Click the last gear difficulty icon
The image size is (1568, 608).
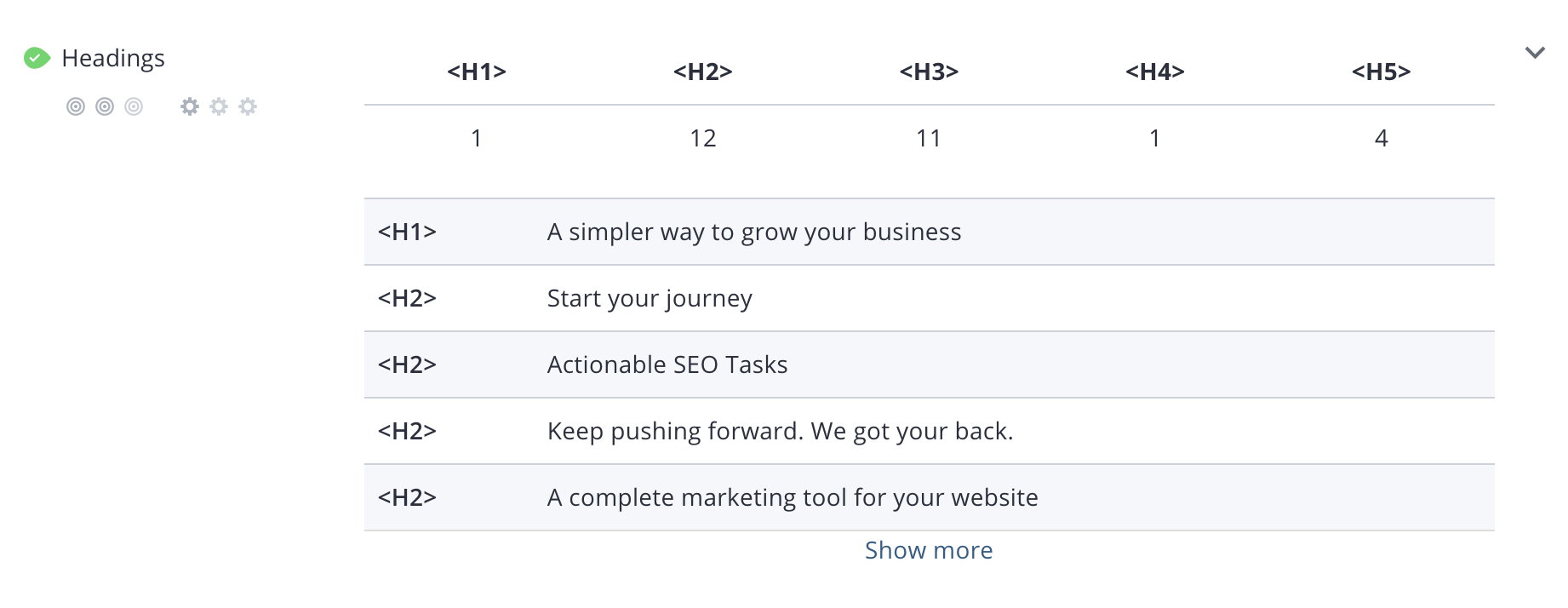[248, 106]
